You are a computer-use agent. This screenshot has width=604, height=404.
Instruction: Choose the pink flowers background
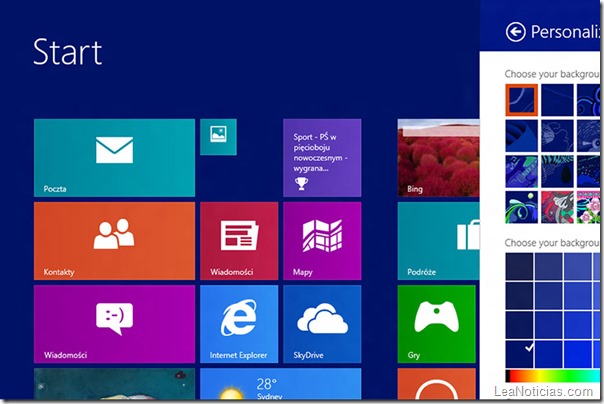[x=588, y=207]
